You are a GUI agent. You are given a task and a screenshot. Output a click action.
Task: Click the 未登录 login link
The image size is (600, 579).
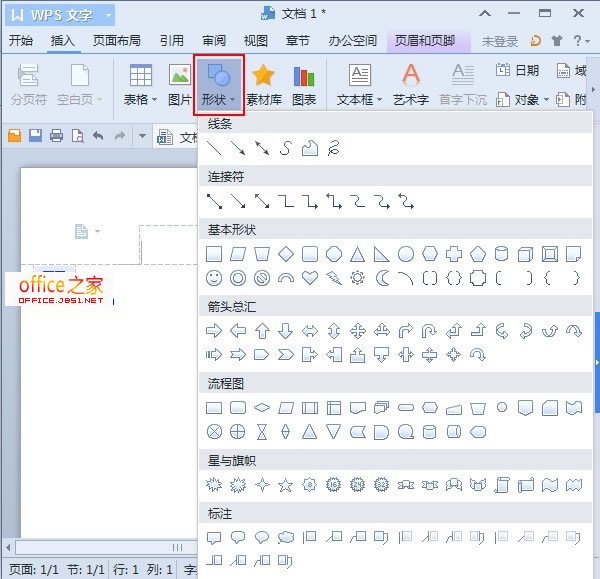point(499,41)
